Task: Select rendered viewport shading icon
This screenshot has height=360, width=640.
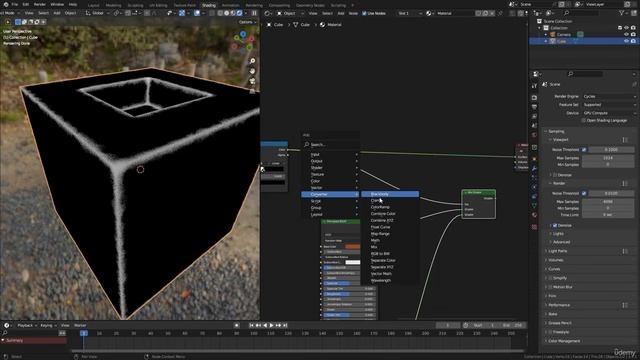Action: pos(240,13)
